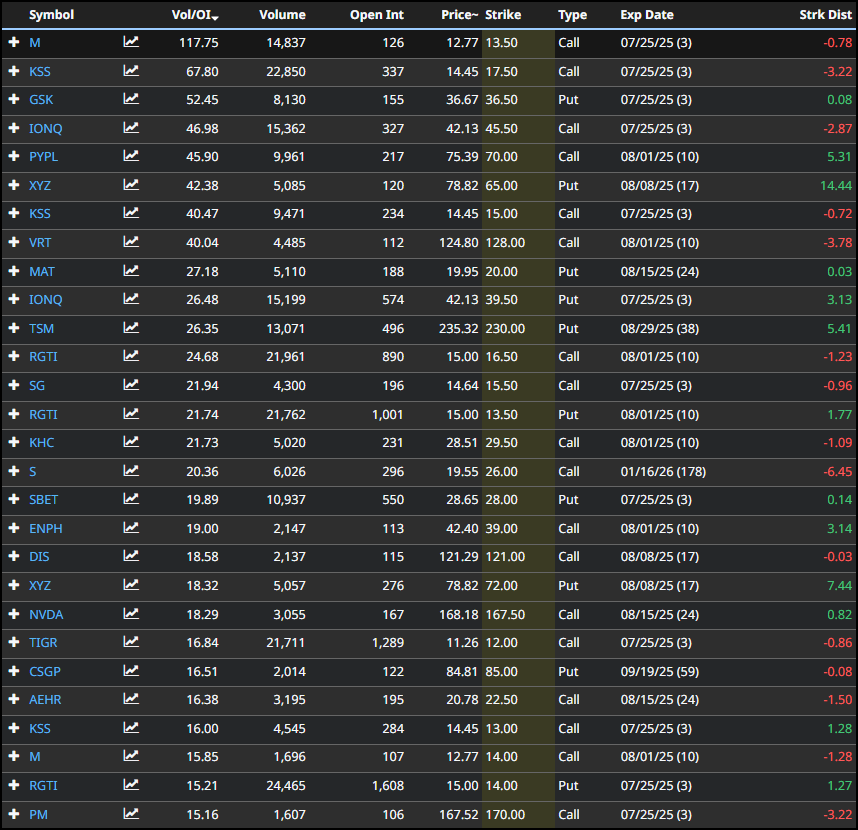Click plus icon beside CSGP
This screenshot has width=858, height=830.
coord(14,671)
